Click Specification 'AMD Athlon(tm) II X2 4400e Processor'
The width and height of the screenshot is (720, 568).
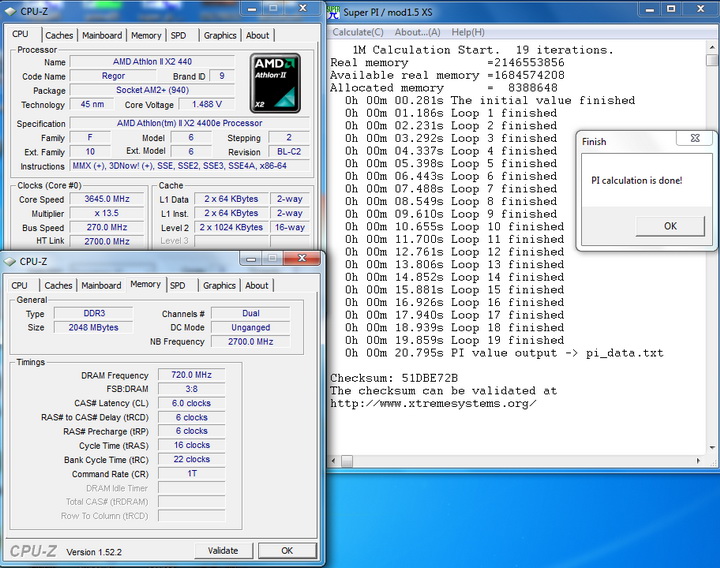(190, 123)
